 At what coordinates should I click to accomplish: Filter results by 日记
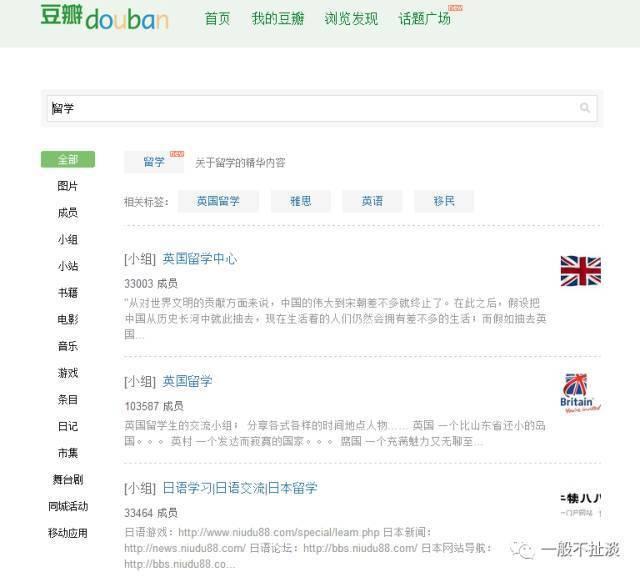click(x=68, y=426)
